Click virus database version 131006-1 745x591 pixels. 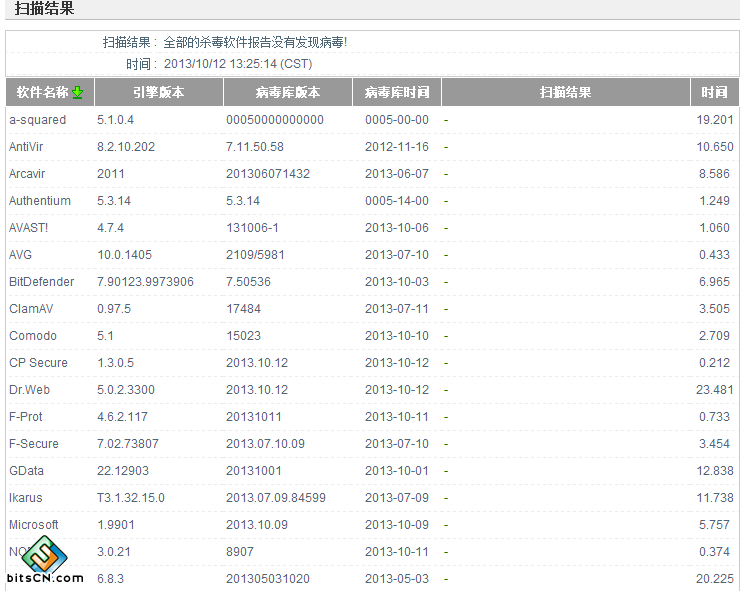pos(252,228)
